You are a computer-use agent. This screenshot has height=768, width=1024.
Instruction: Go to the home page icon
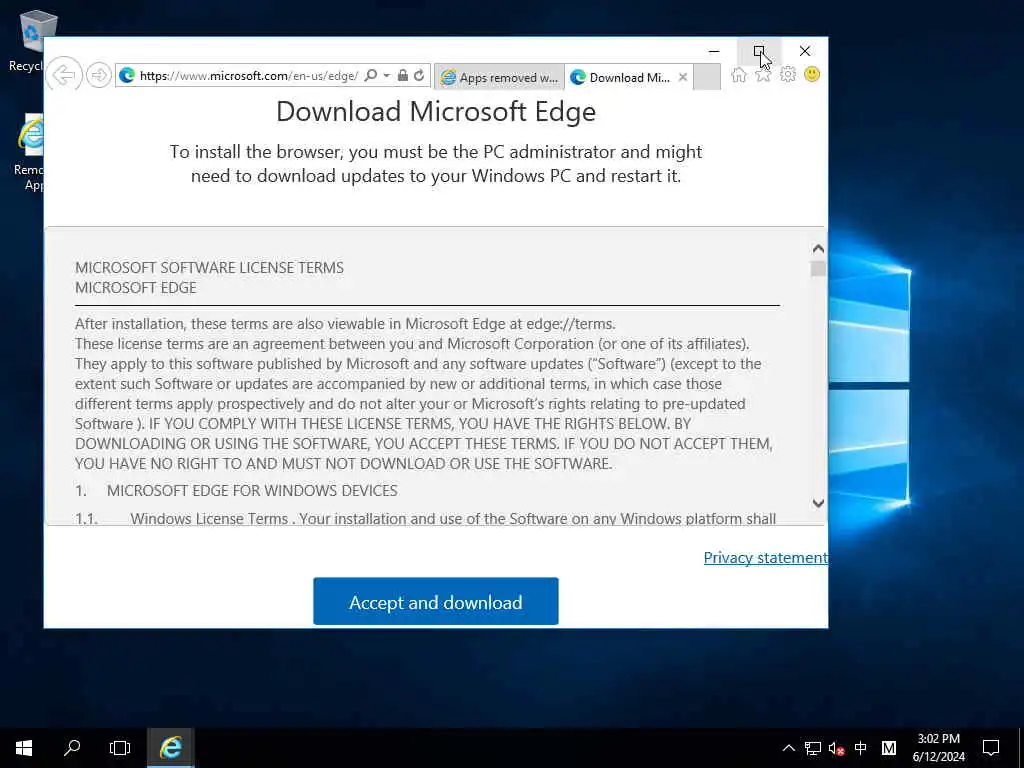click(739, 74)
